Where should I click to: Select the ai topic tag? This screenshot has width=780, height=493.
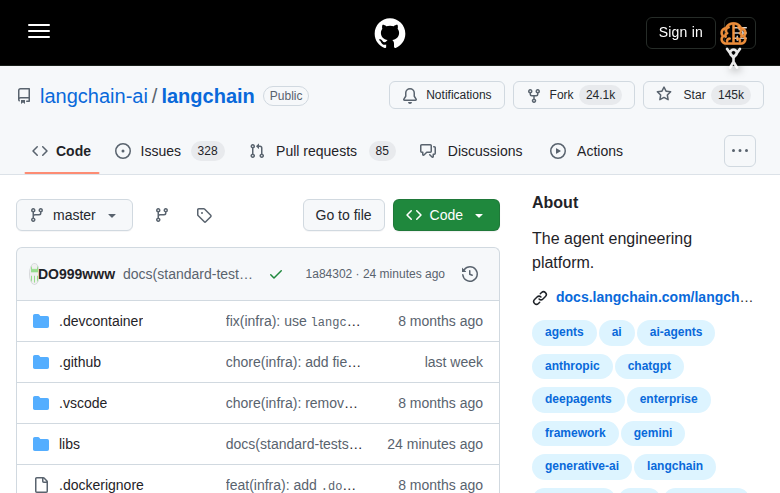click(x=617, y=332)
